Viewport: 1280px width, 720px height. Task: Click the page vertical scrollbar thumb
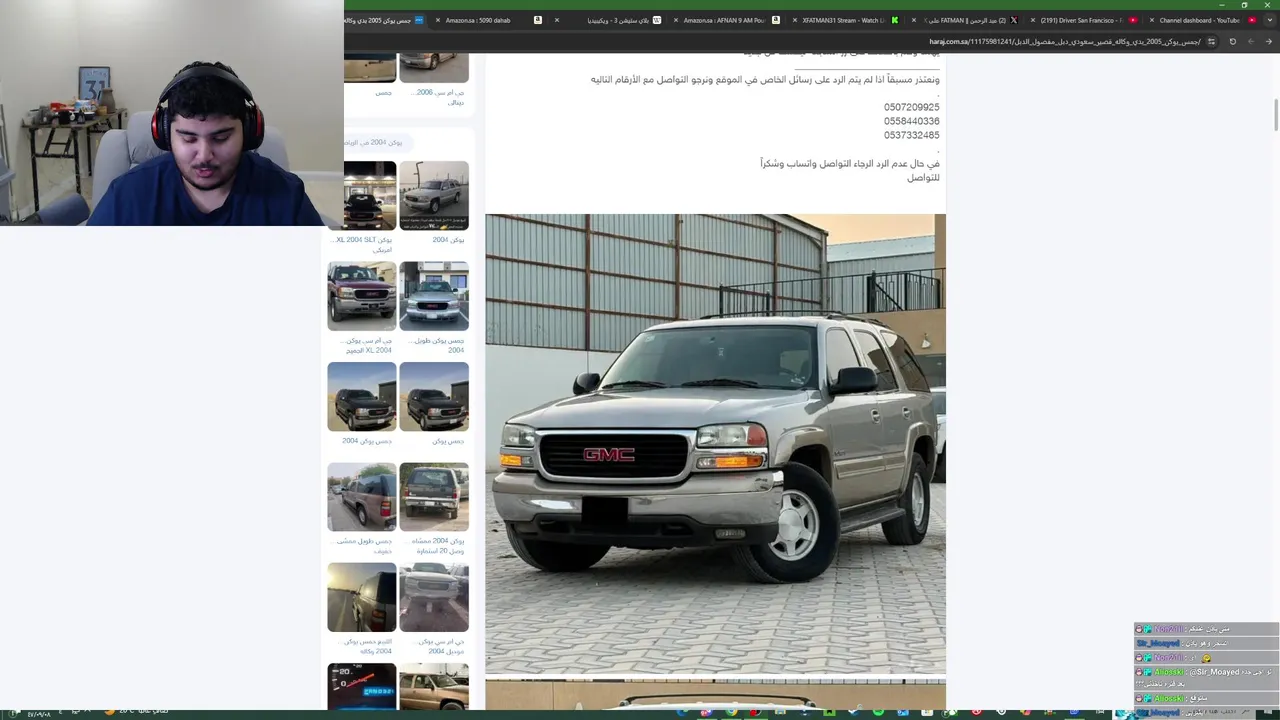pos(1276,114)
